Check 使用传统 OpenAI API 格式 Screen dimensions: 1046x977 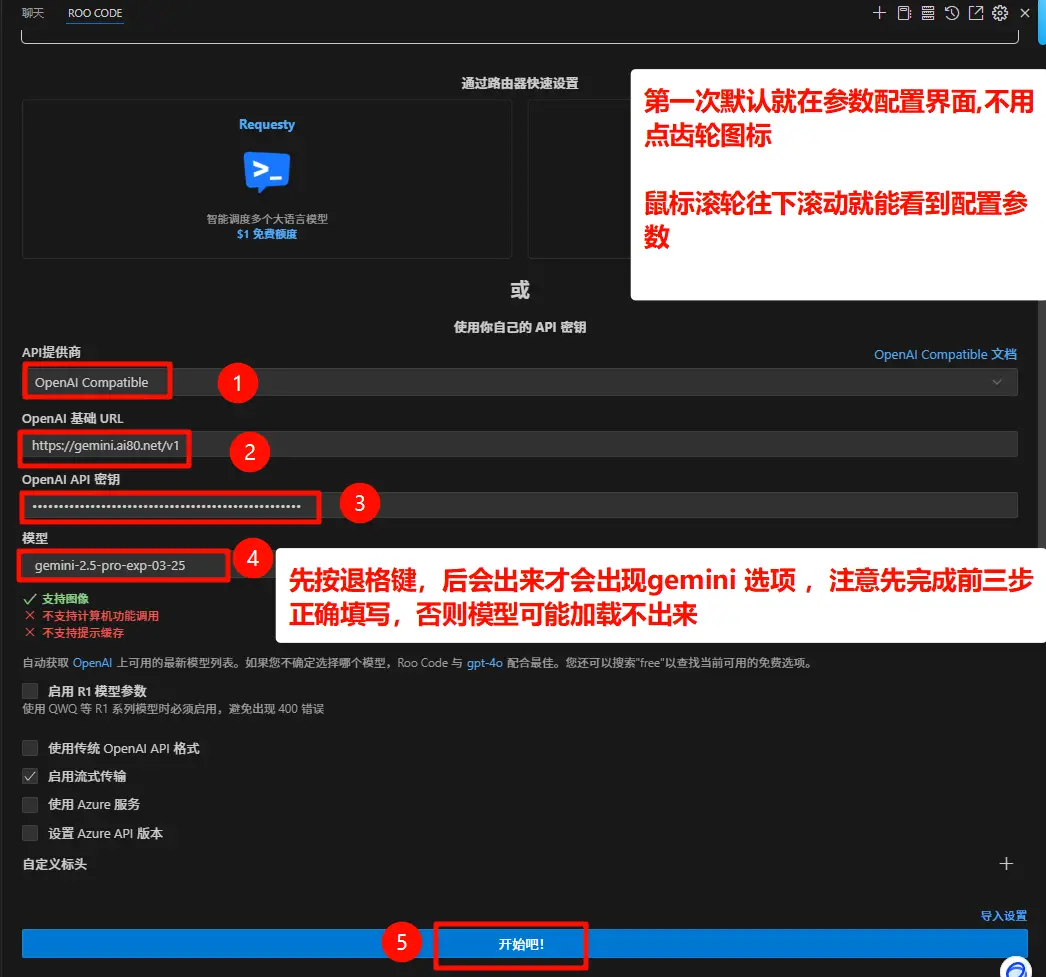30,748
